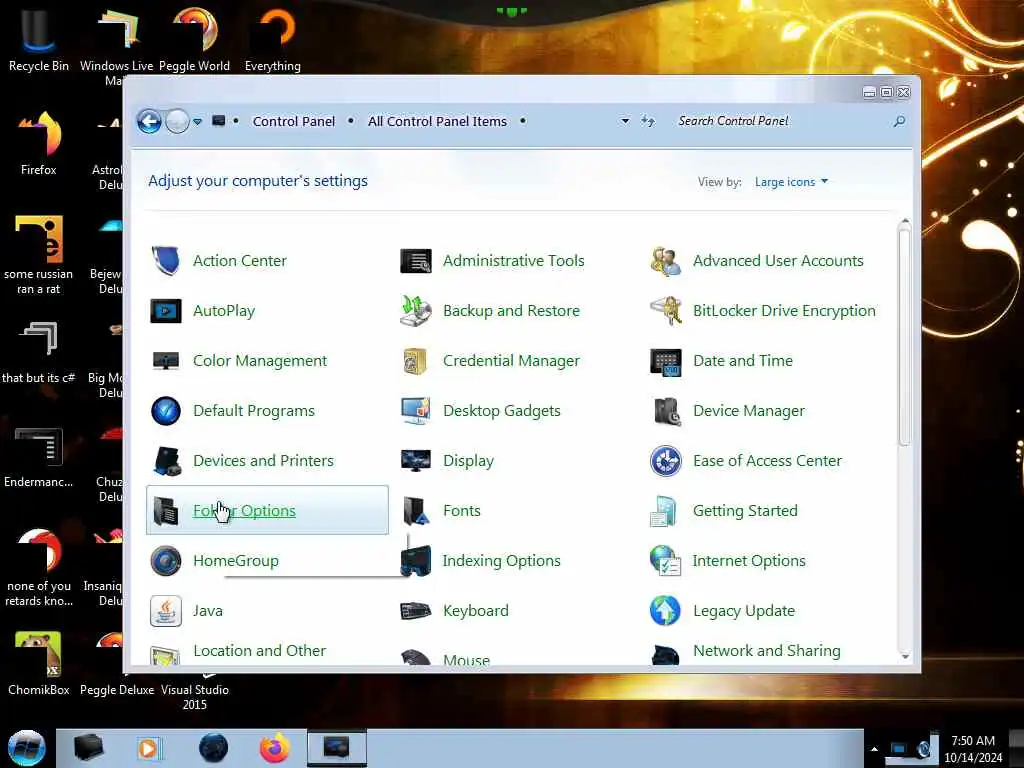1024x768 pixels.
Task: Select the Firefox desktop shortcut
Action: [x=39, y=143]
